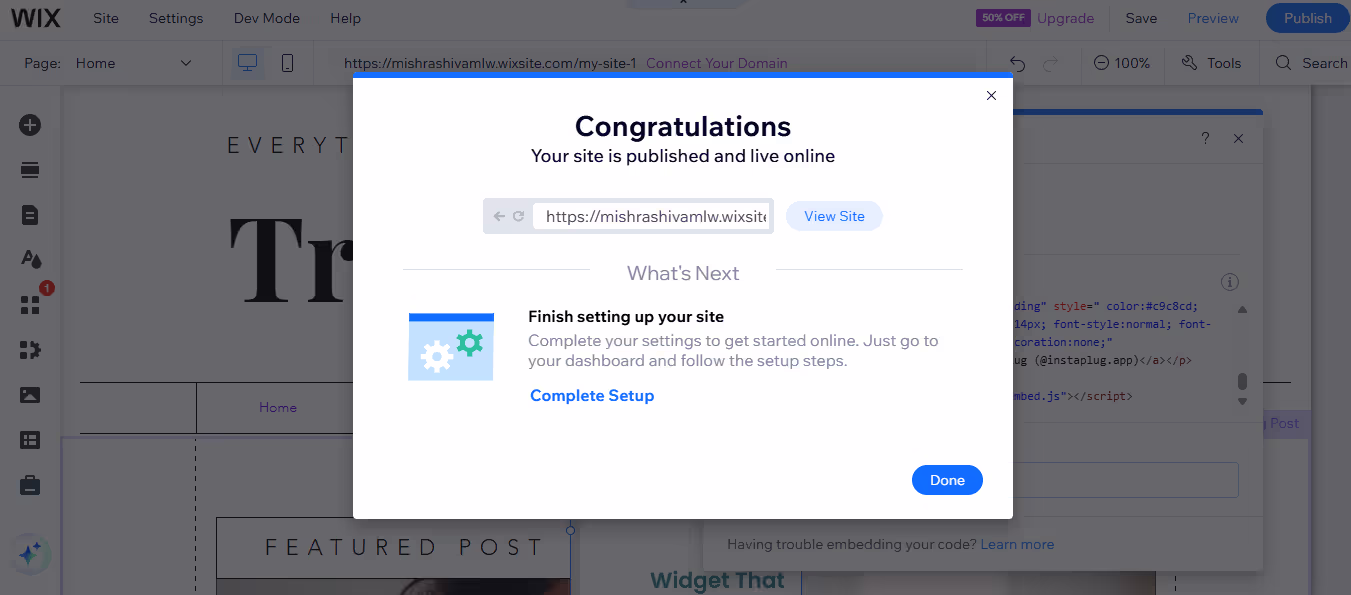Open the App Market panel
Screen dimensions: 1351x595
[30, 304]
